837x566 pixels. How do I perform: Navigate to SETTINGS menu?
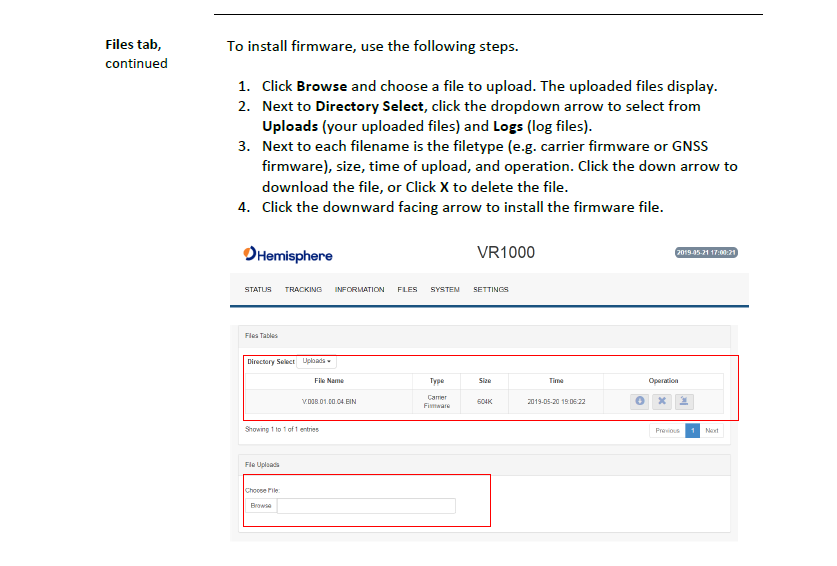491,290
